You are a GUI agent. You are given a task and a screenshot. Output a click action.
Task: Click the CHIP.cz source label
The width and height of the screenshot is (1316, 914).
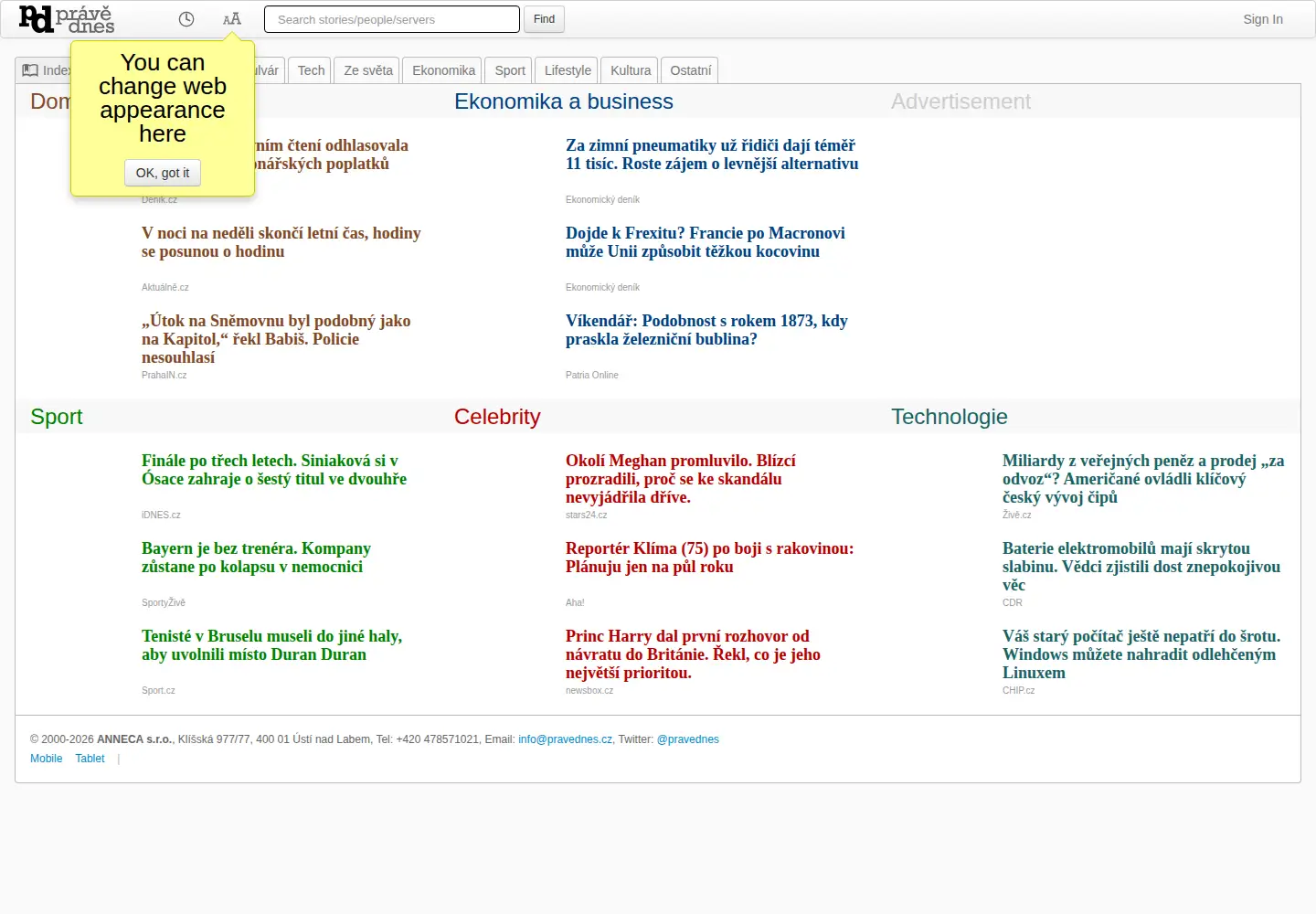click(1019, 690)
